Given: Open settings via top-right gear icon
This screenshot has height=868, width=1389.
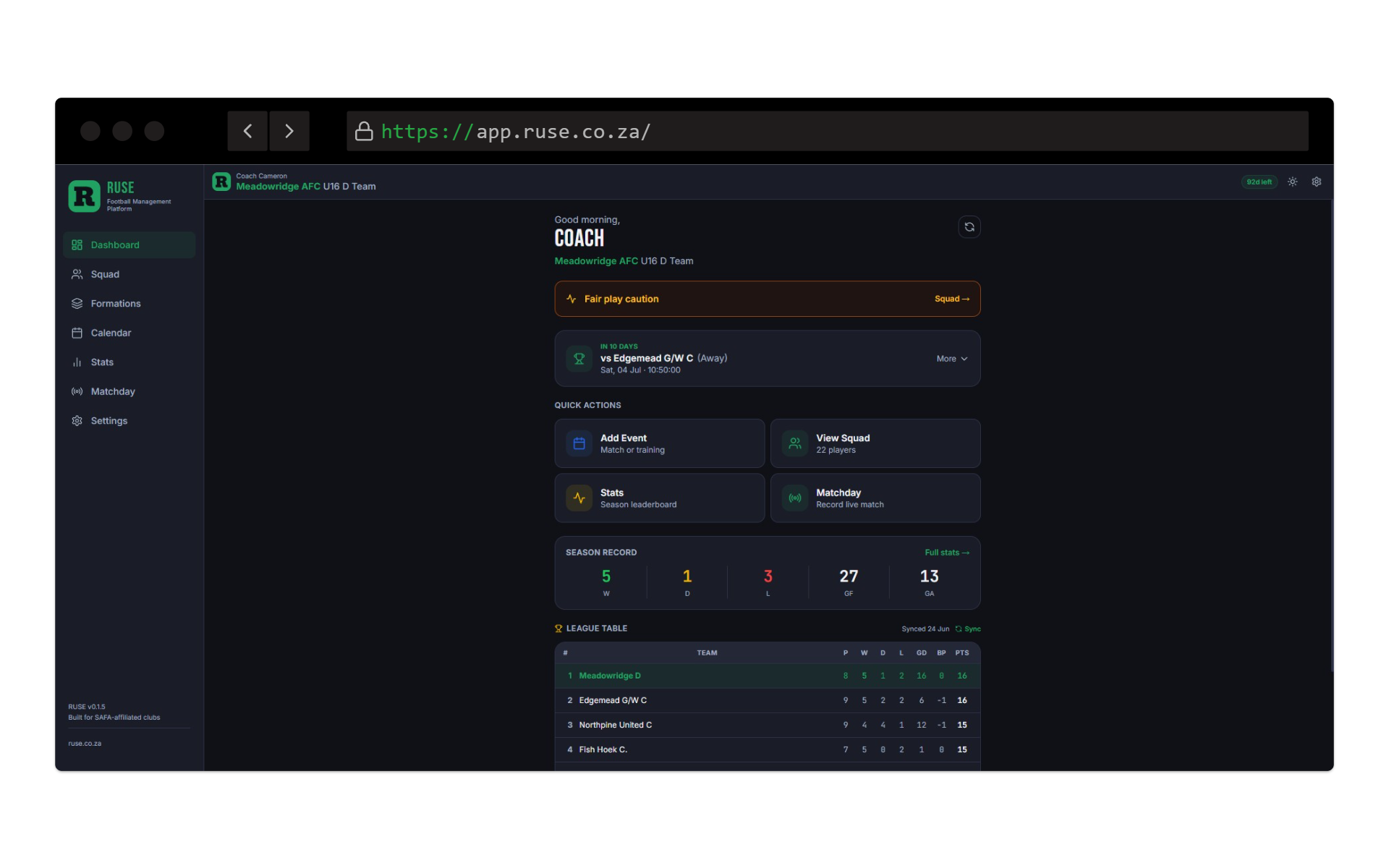Looking at the screenshot, I should [1317, 182].
